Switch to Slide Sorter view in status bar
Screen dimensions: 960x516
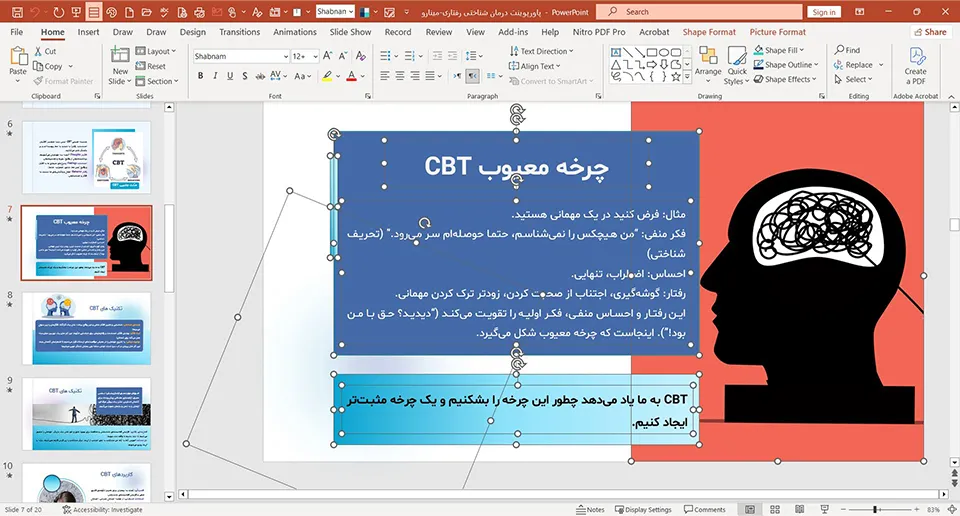pyautogui.click(x=774, y=509)
